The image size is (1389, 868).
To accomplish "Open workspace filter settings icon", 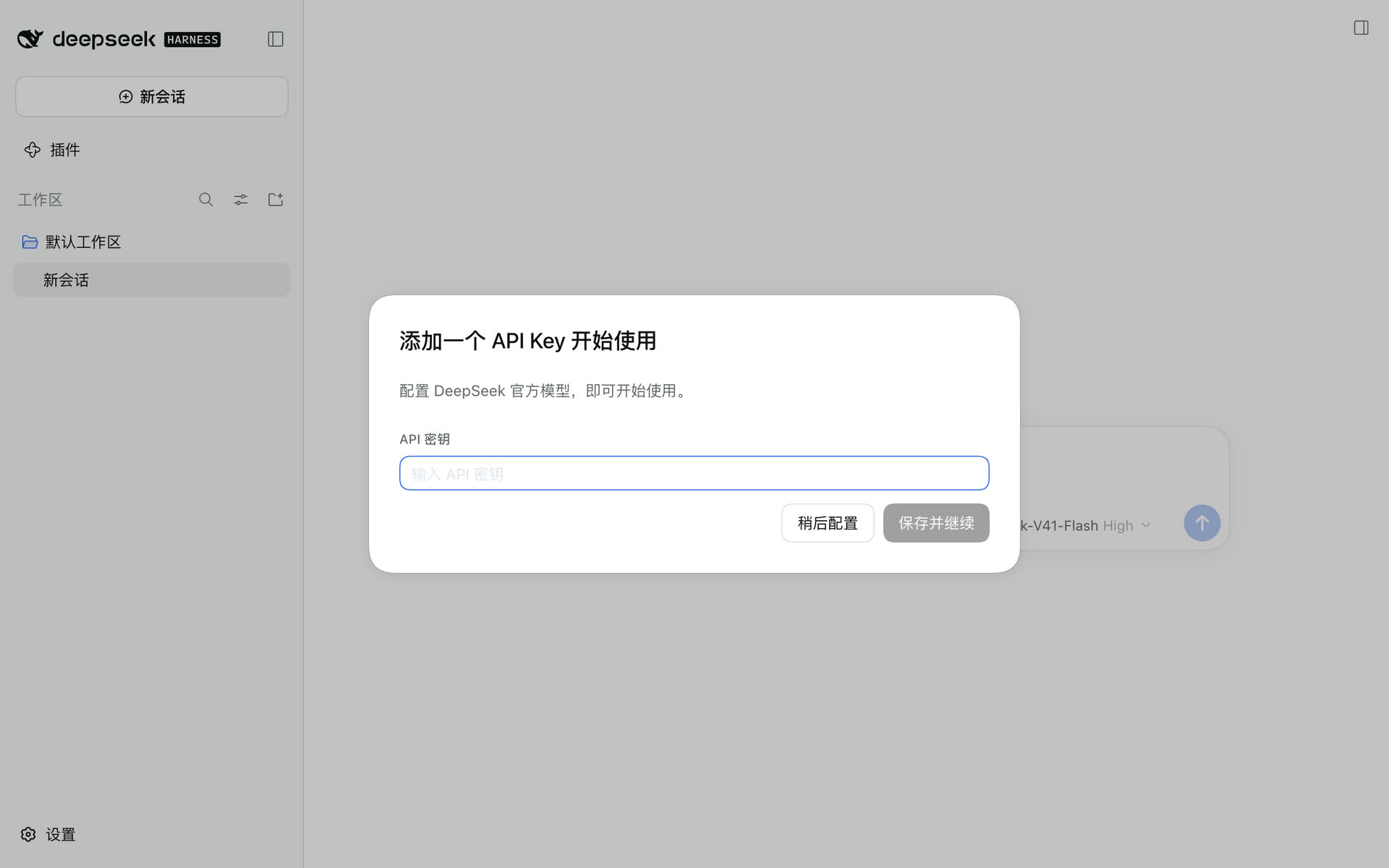I will (x=241, y=200).
